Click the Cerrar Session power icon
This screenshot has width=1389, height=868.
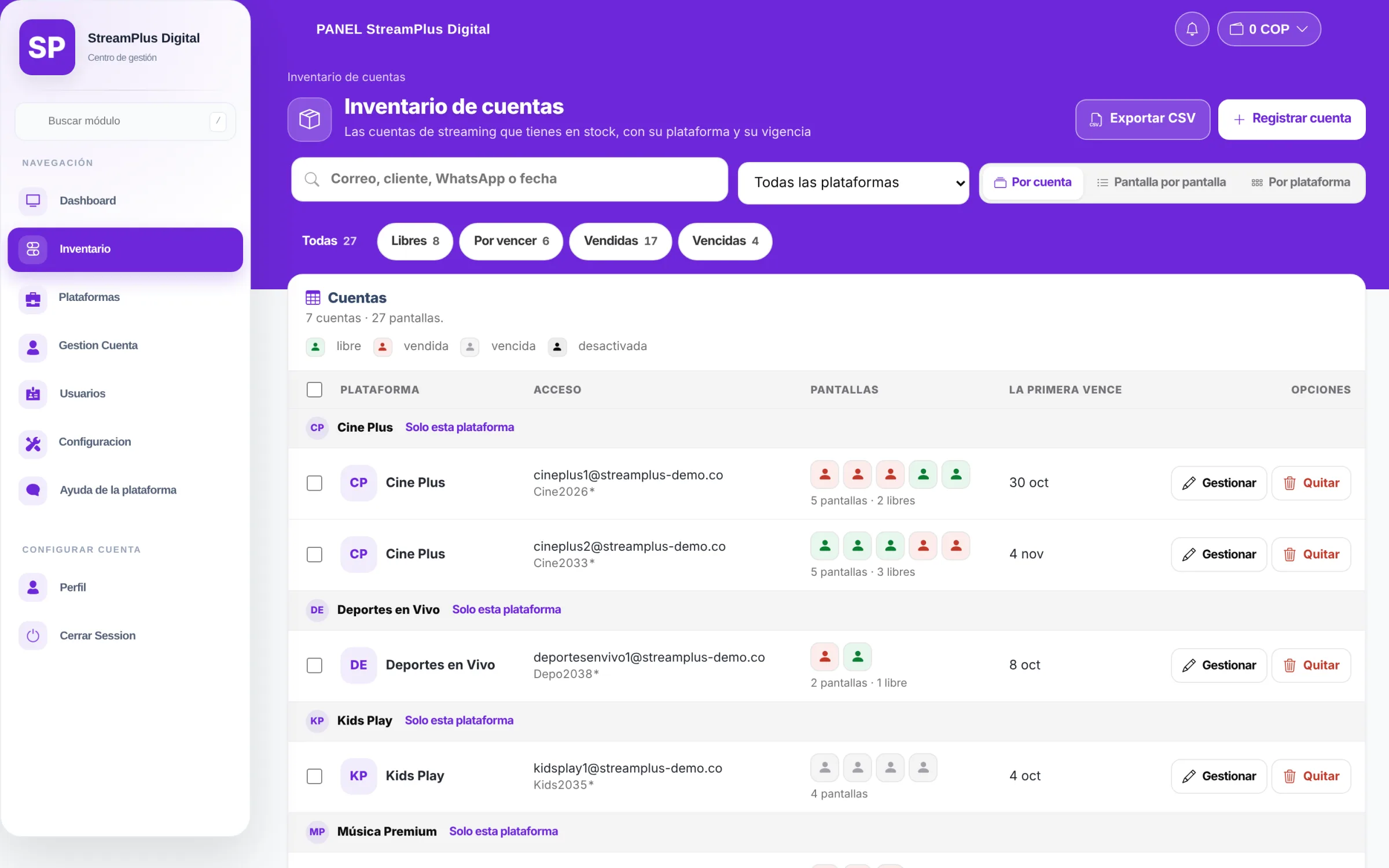[33, 636]
